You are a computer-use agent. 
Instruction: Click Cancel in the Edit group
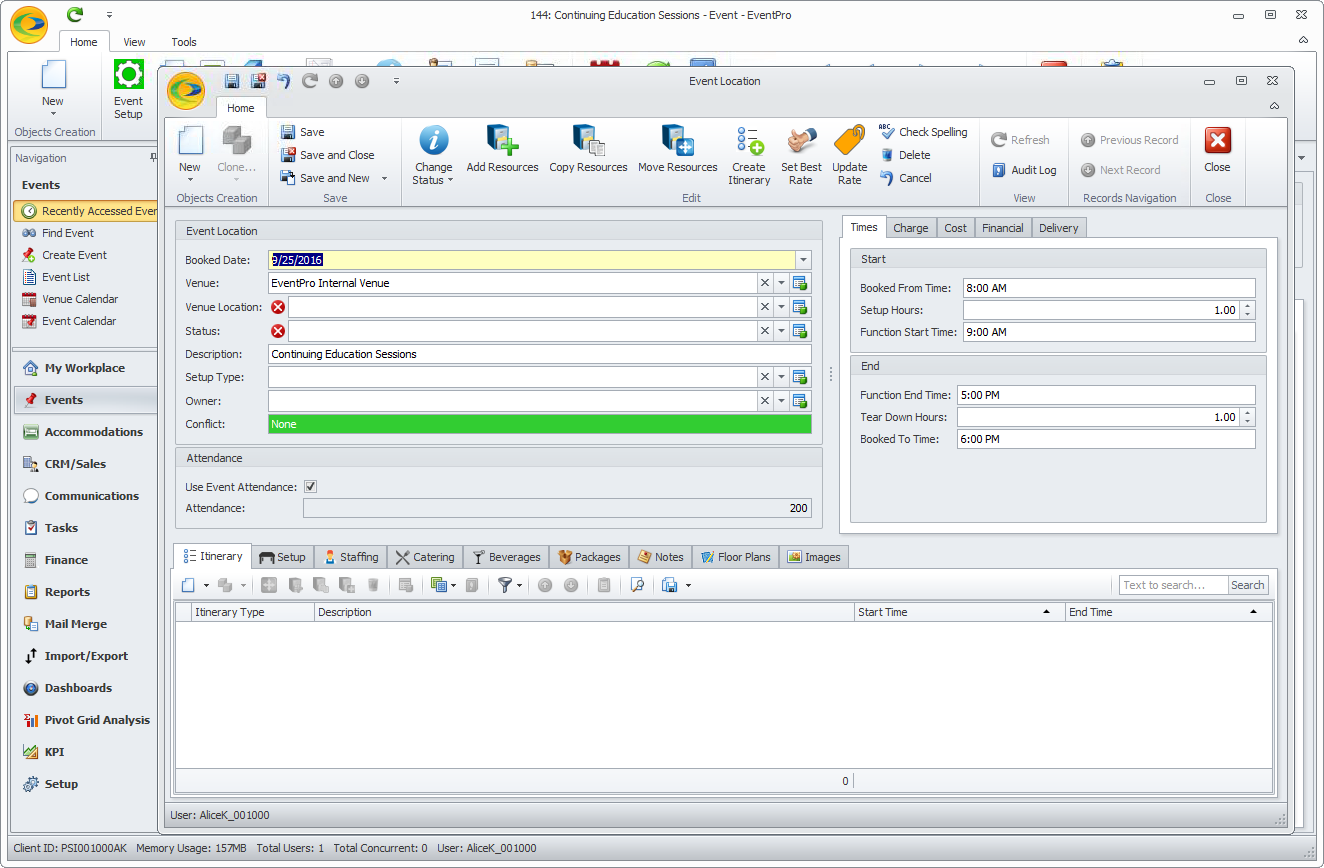point(905,178)
